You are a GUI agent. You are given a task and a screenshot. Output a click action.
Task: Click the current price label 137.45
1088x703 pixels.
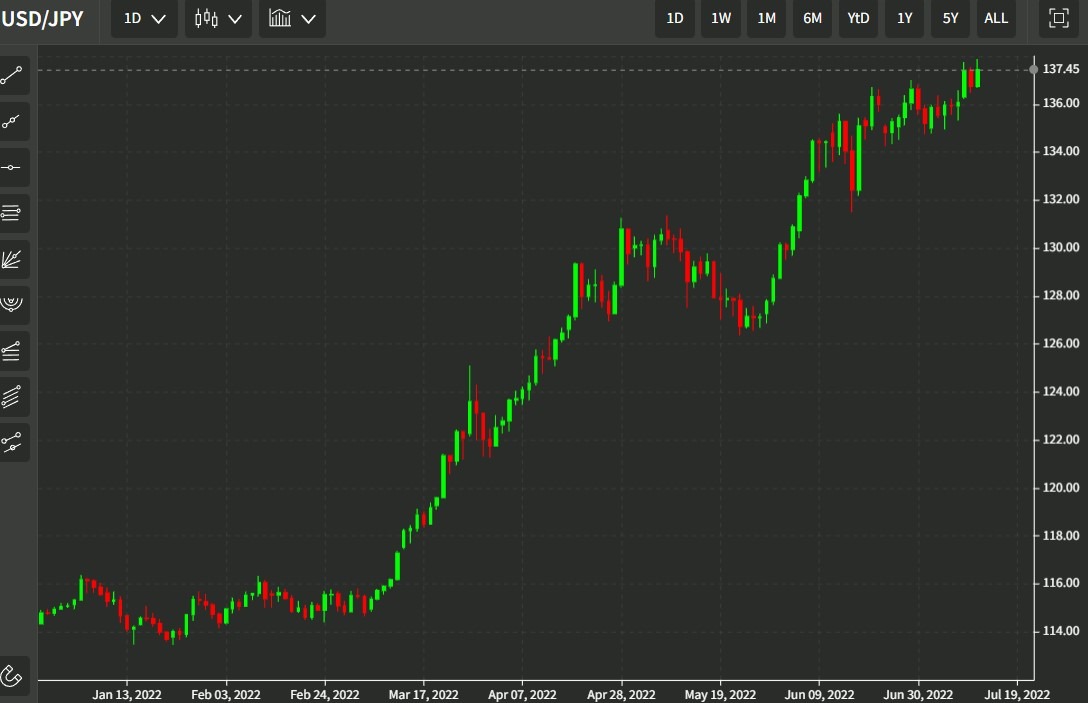(1061, 69)
